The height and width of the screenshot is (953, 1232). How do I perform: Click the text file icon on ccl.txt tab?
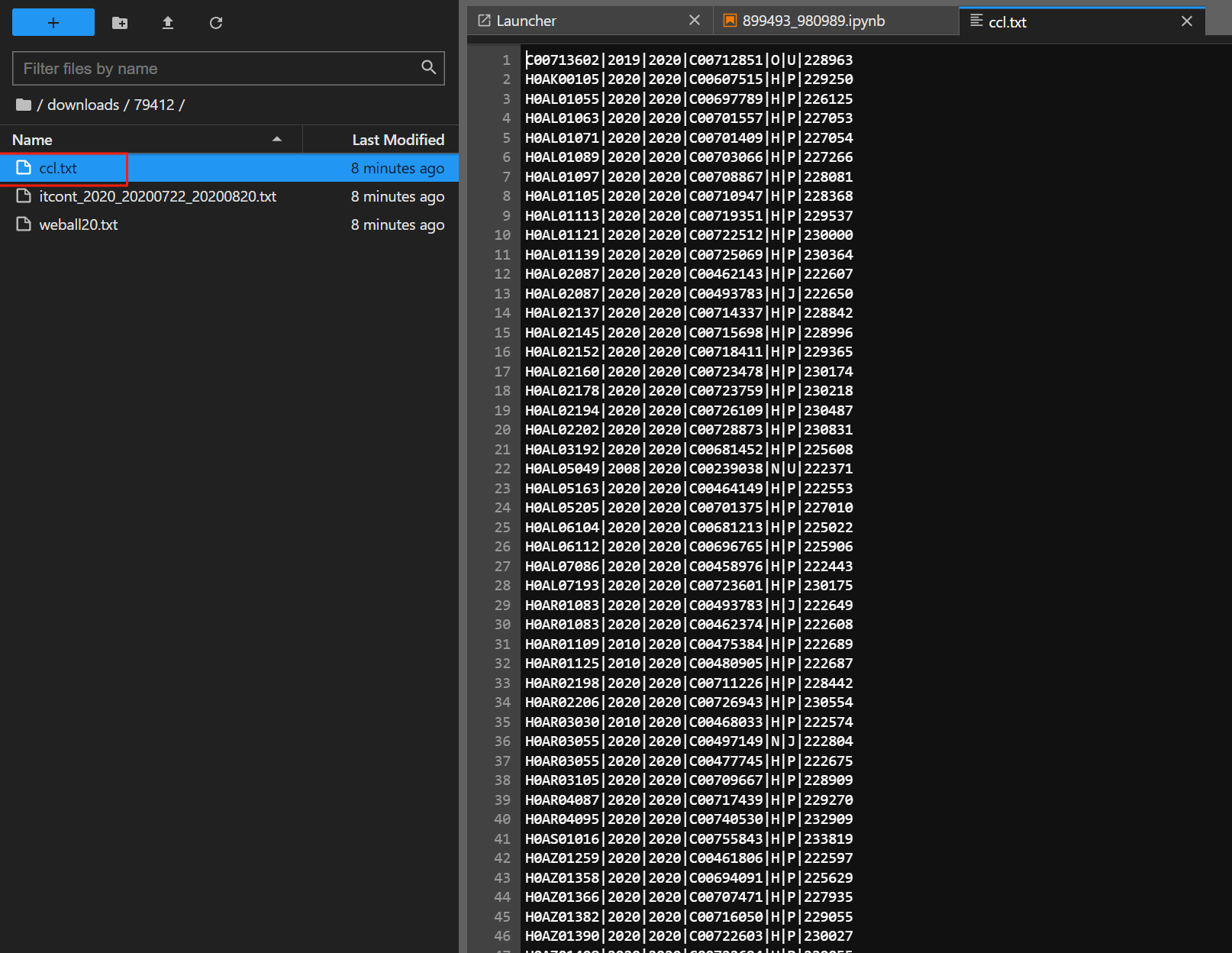coord(976,21)
